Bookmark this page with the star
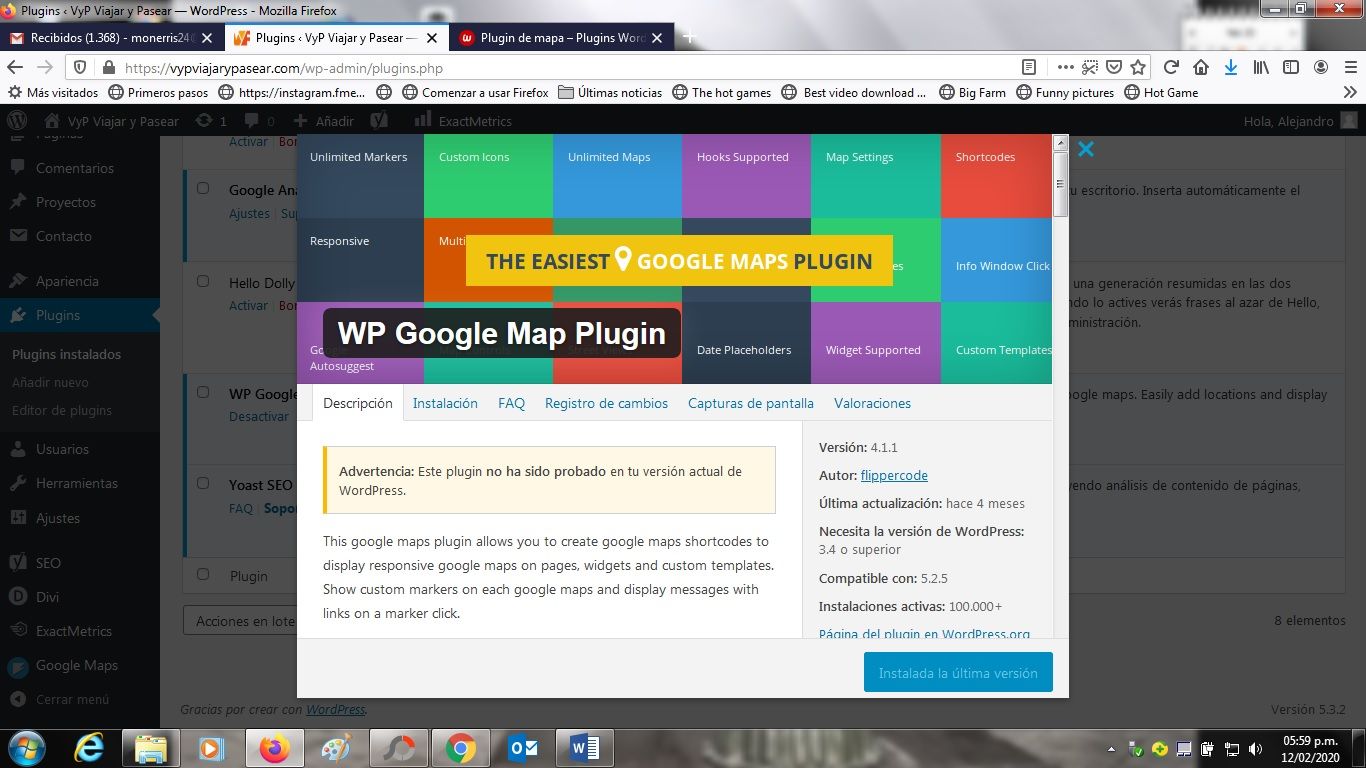This screenshot has width=1366, height=768. pos(1138,68)
